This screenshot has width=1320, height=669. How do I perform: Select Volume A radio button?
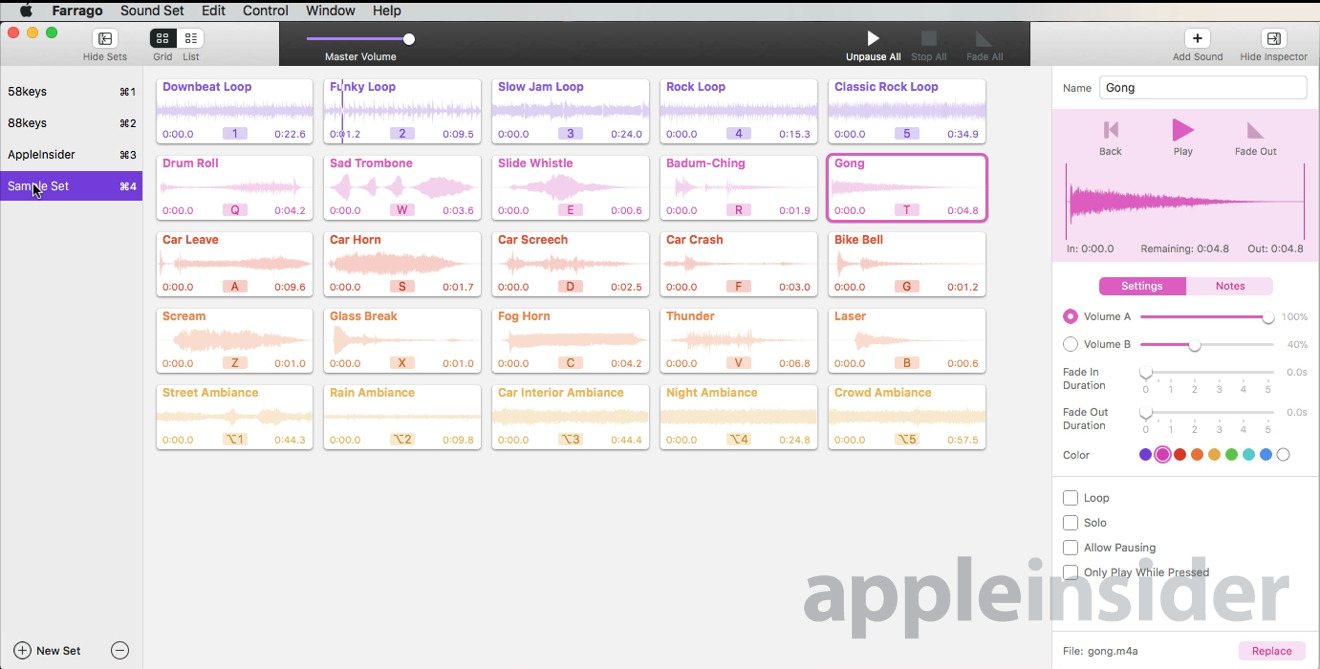click(x=1070, y=316)
